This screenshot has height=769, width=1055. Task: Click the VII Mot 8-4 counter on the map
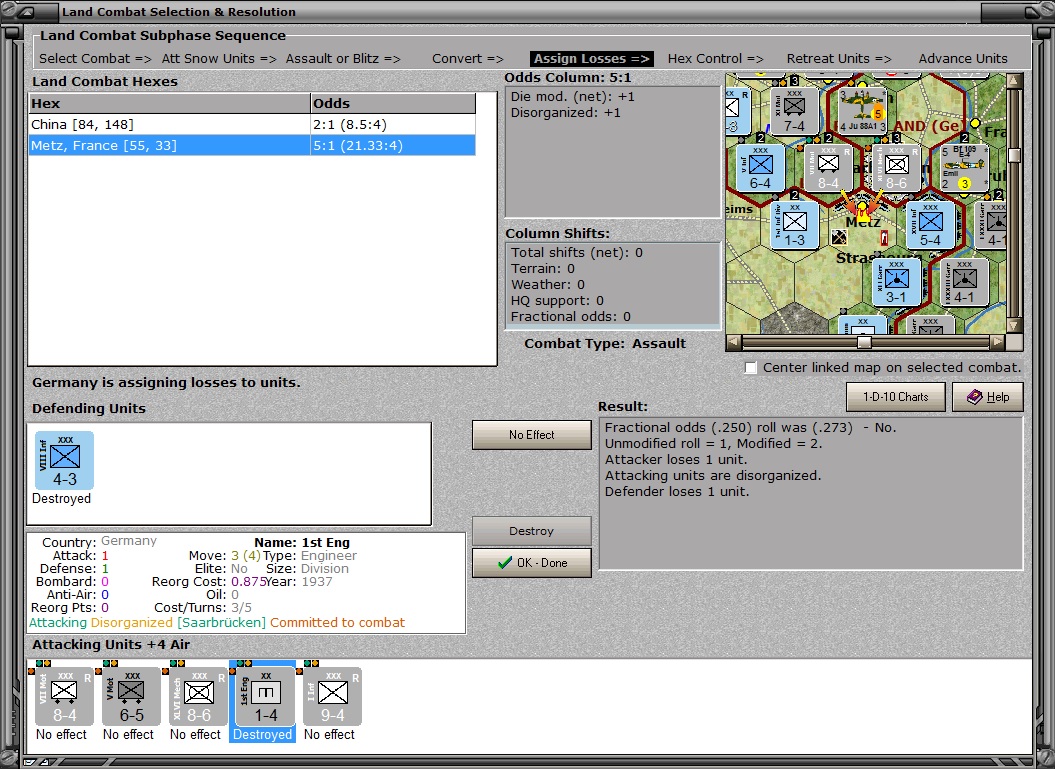(828, 168)
